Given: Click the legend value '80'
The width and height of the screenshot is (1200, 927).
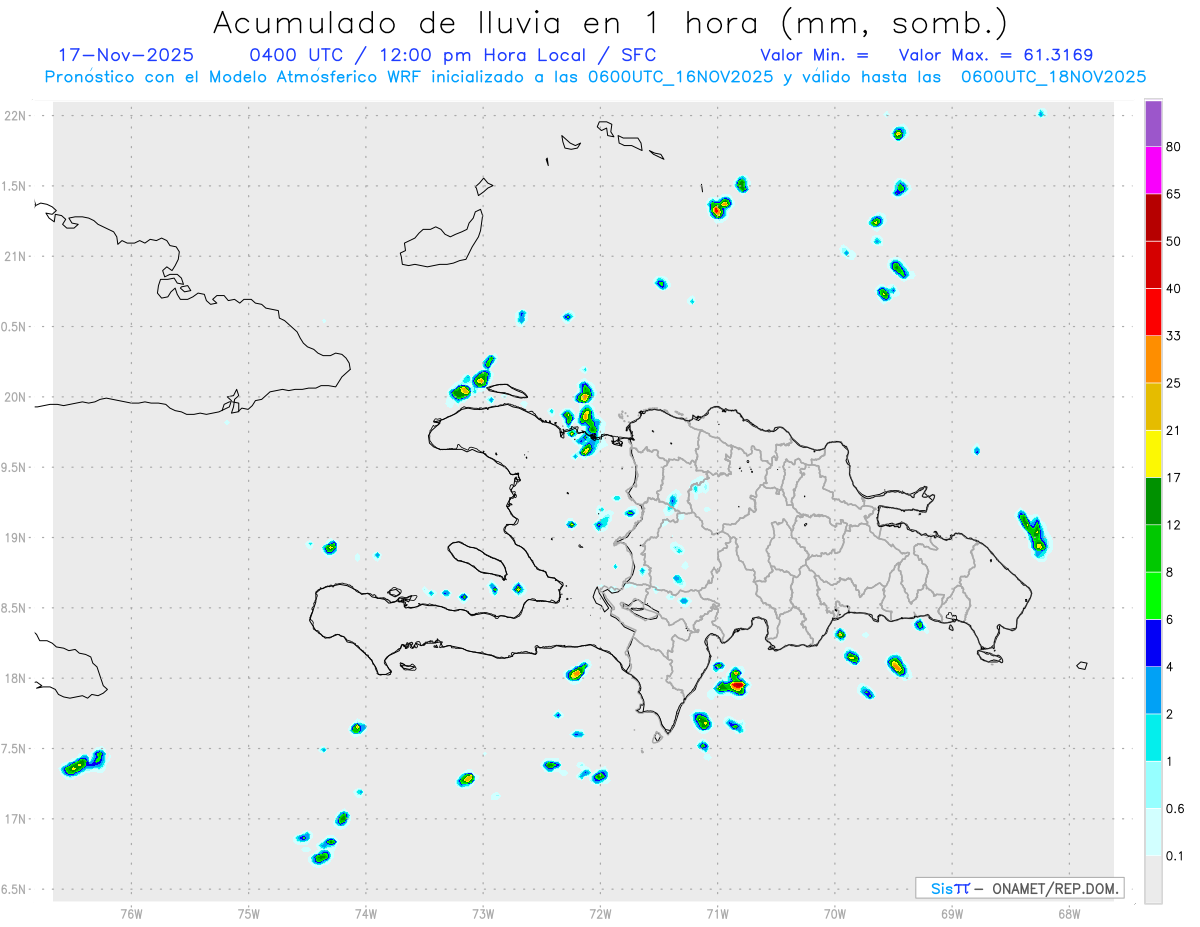Looking at the screenshot, I should click(x=1174, y=147).
